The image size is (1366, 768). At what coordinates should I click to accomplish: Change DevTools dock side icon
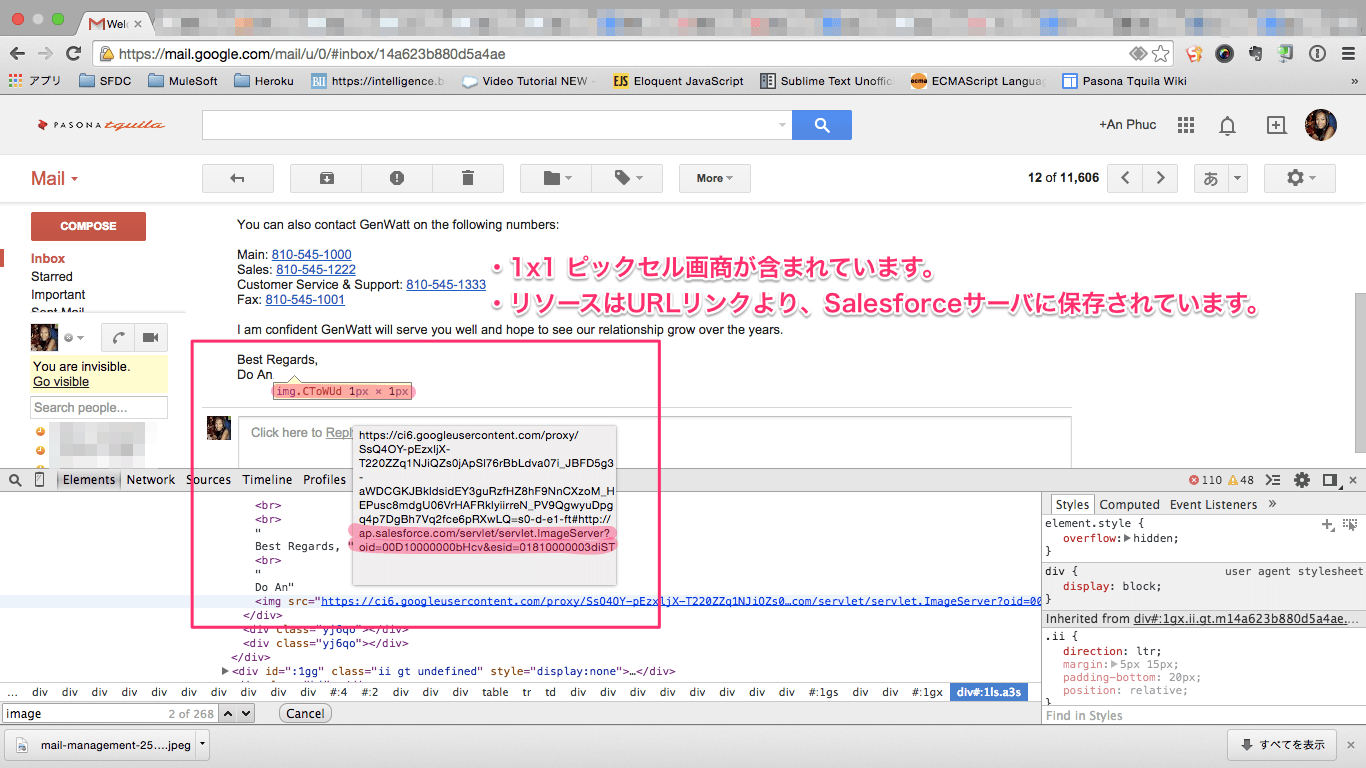tap(1330, 480)
